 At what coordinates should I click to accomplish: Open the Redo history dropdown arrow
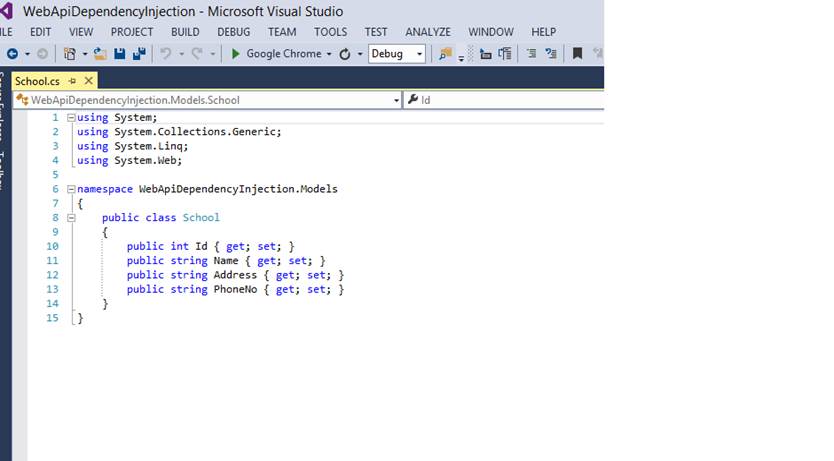point(212,54)
